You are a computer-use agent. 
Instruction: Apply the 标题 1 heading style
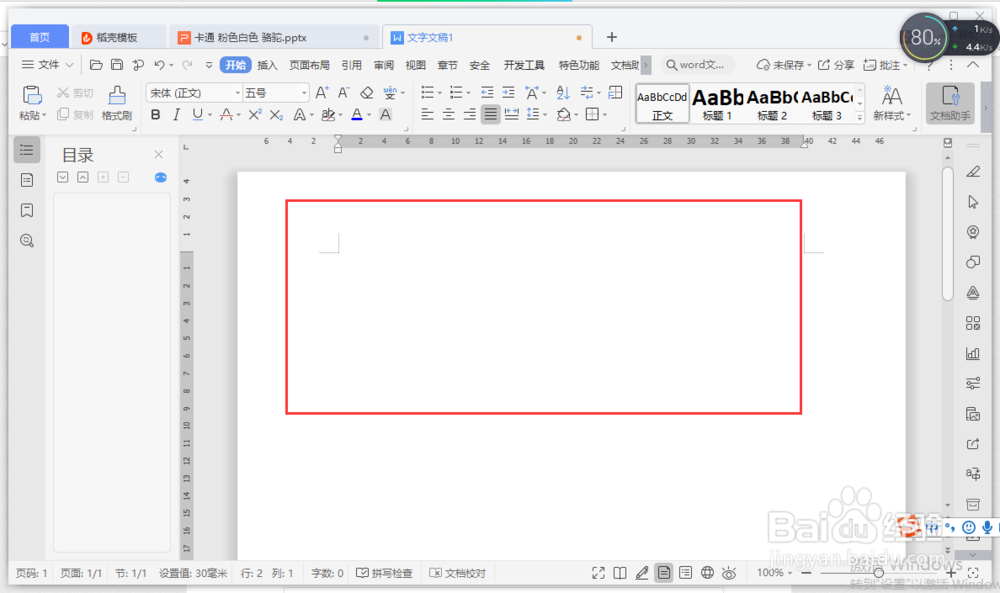717,104
